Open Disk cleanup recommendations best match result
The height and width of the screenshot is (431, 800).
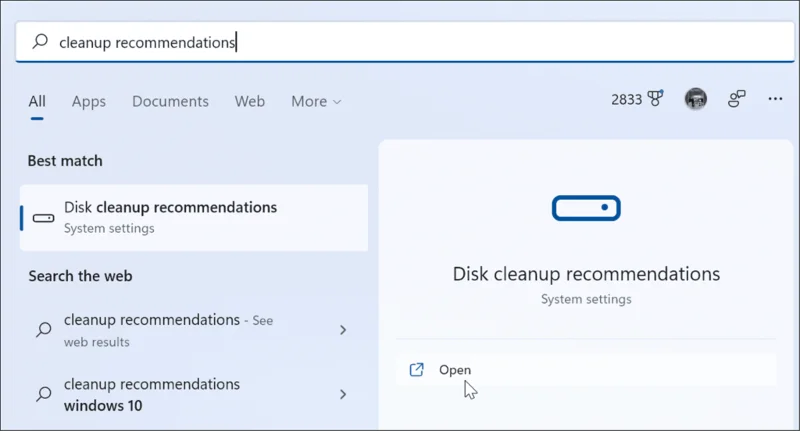tap(194, 218)
